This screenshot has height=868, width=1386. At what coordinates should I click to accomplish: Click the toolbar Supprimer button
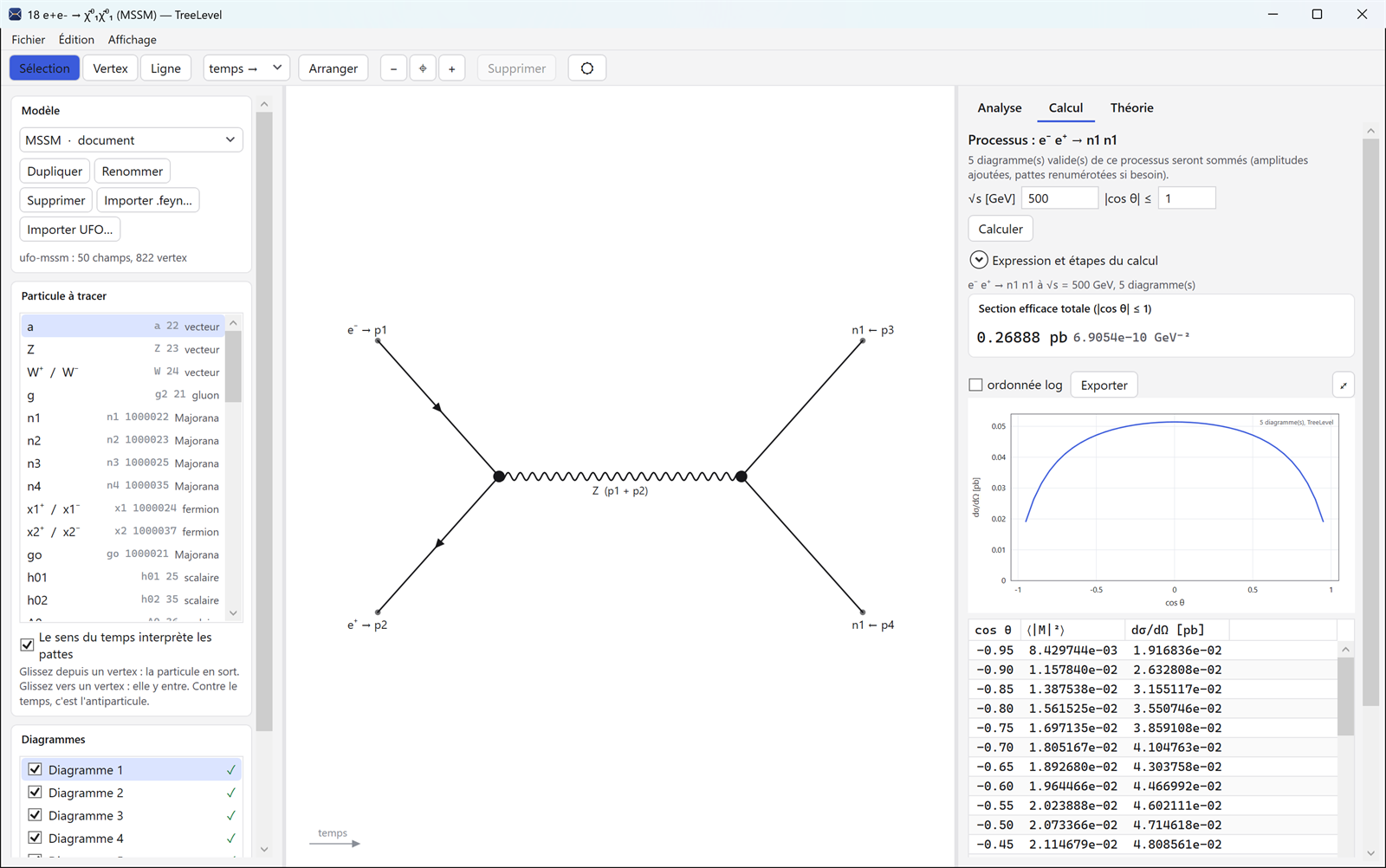click(516, 68)
